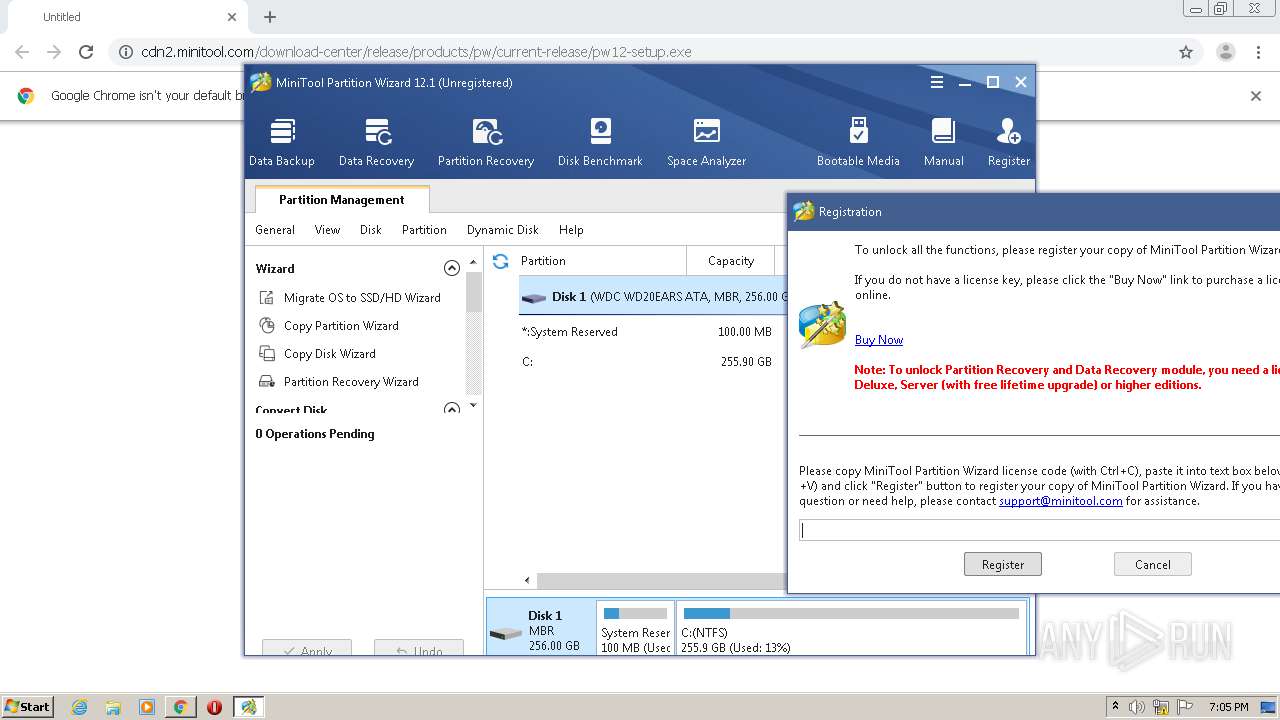Collapse the Convert Disk section
This screenshot has width=1280, height=720.
(452, 409)
